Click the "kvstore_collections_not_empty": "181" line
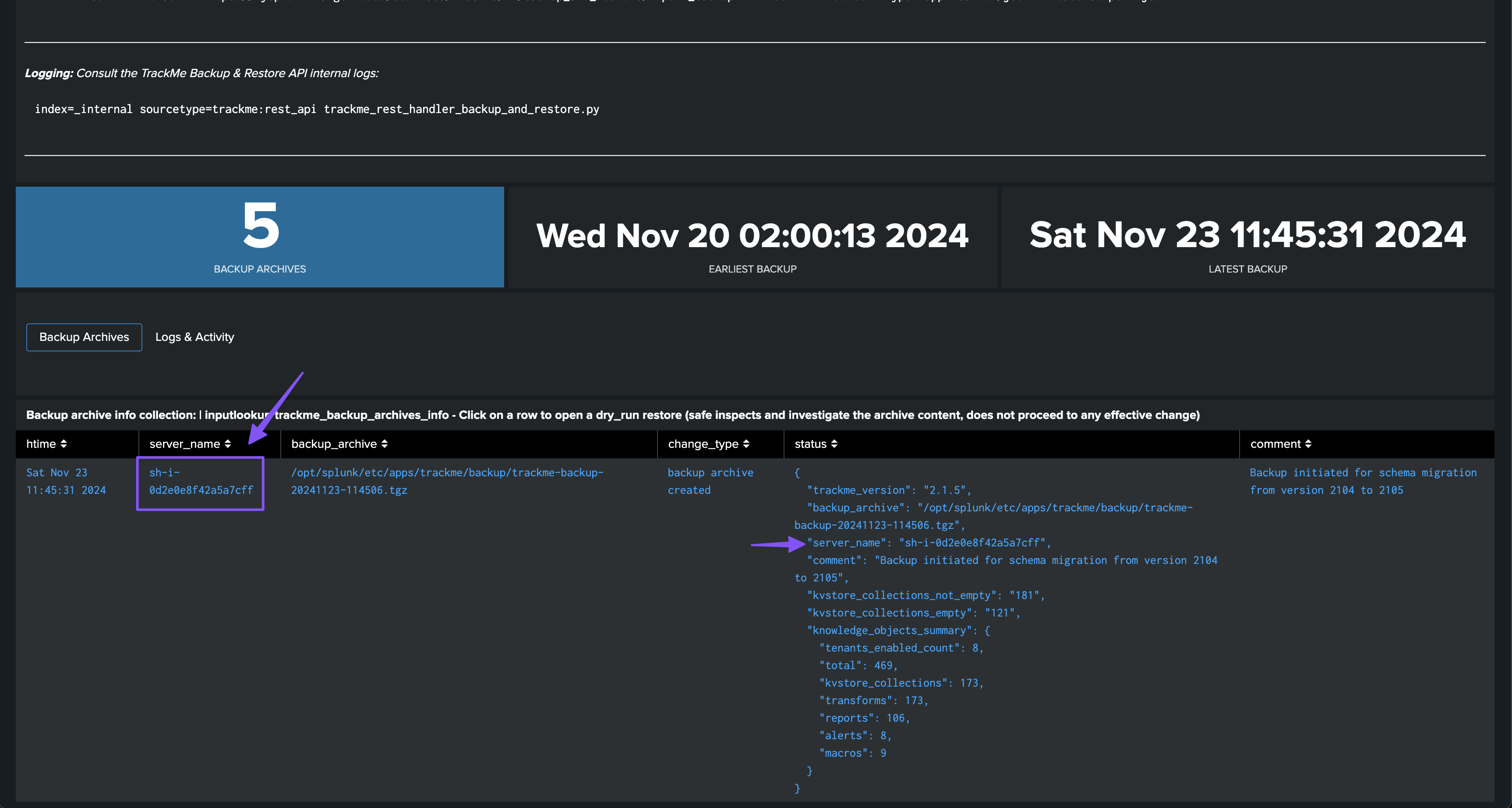The height and width of the screenshot is (808, 1512). [926, 595]
